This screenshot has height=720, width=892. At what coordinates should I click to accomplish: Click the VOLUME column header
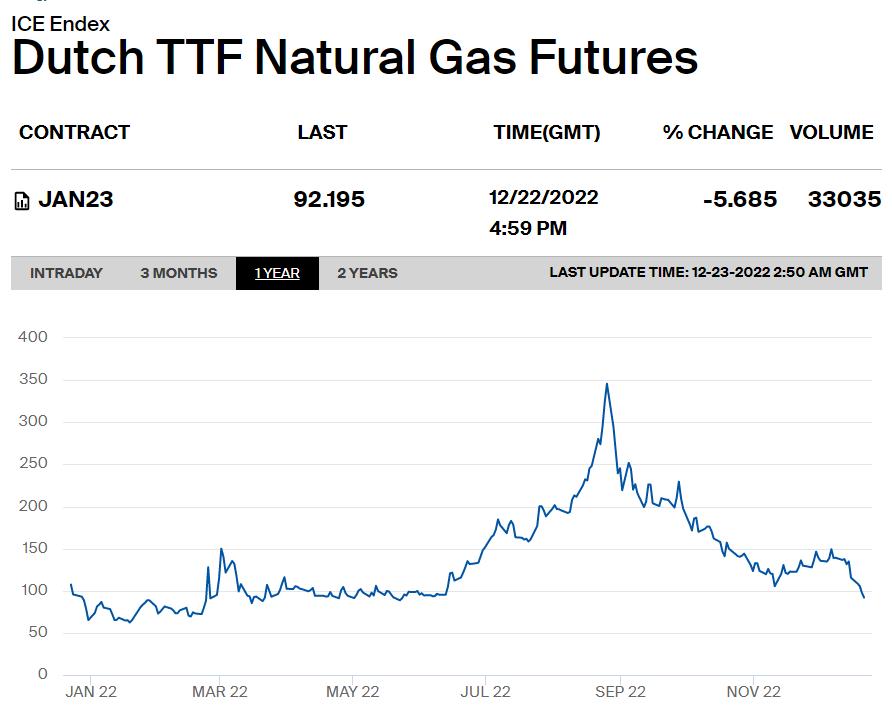[x=832, y=132]
